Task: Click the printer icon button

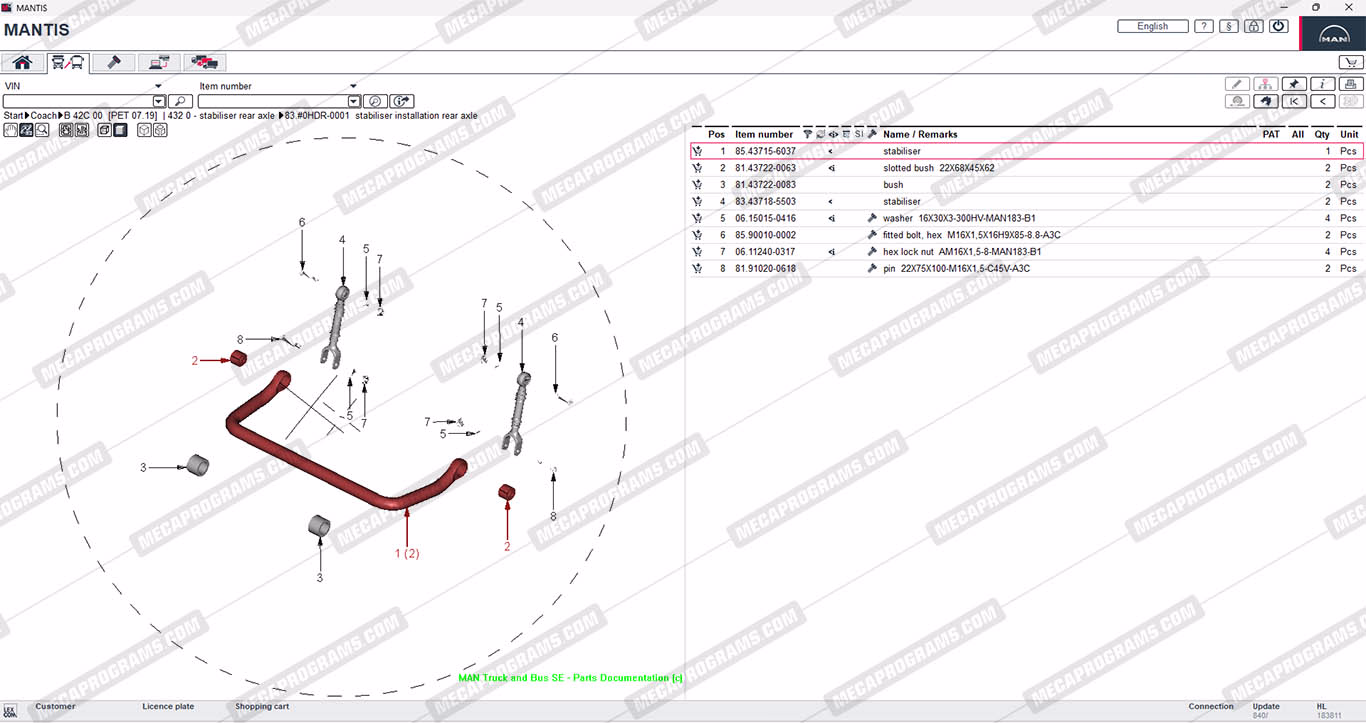Action: pyautogui.click(x=1351, y=84)
